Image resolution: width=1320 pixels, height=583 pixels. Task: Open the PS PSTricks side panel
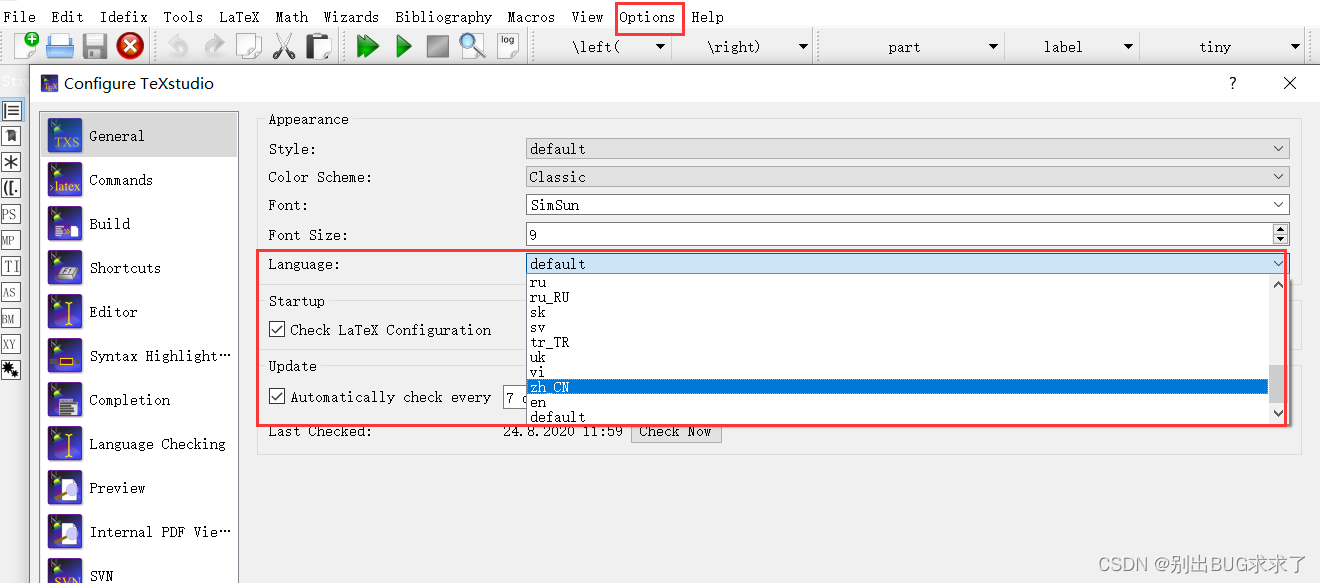(x=10, y=214)
